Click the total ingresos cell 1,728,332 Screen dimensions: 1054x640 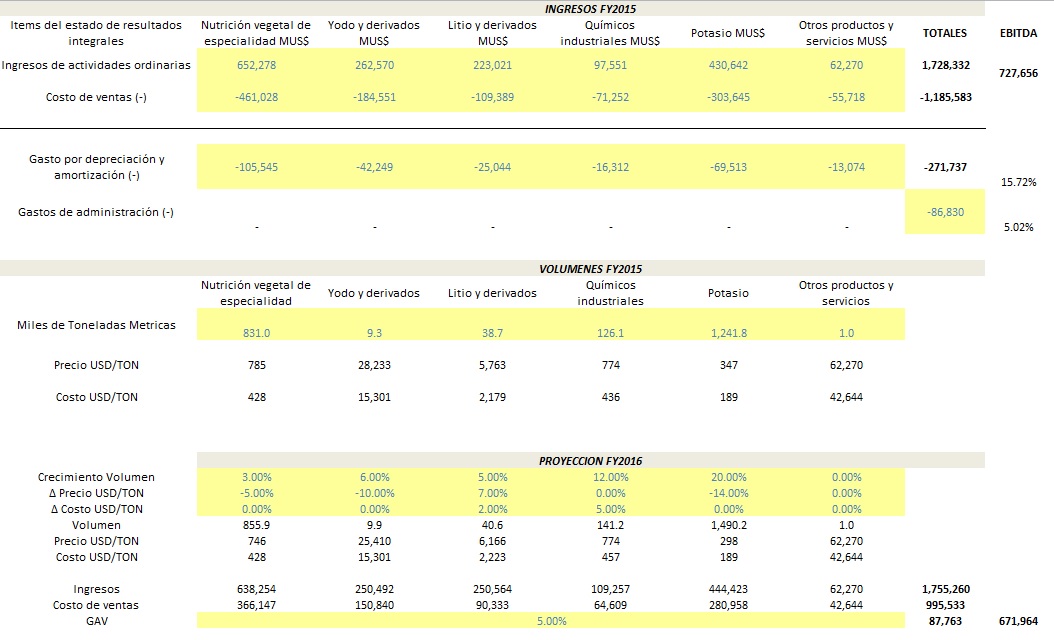(x=946, y=65)
